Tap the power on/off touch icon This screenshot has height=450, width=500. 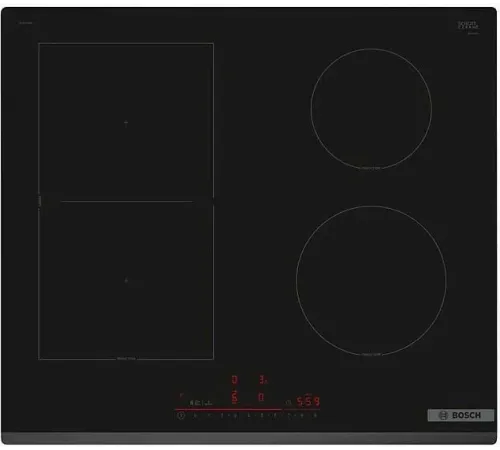[181, 416]
